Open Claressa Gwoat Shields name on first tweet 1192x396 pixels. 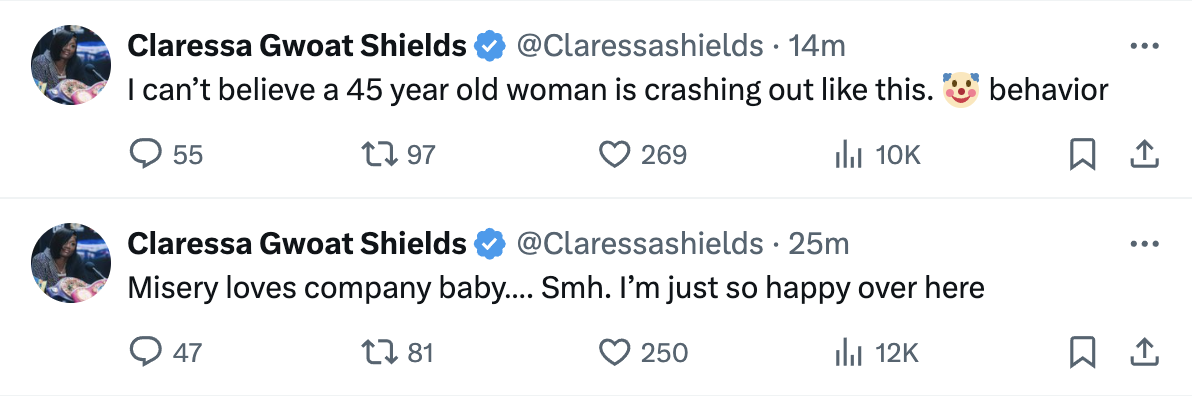(x=296, y=46)
